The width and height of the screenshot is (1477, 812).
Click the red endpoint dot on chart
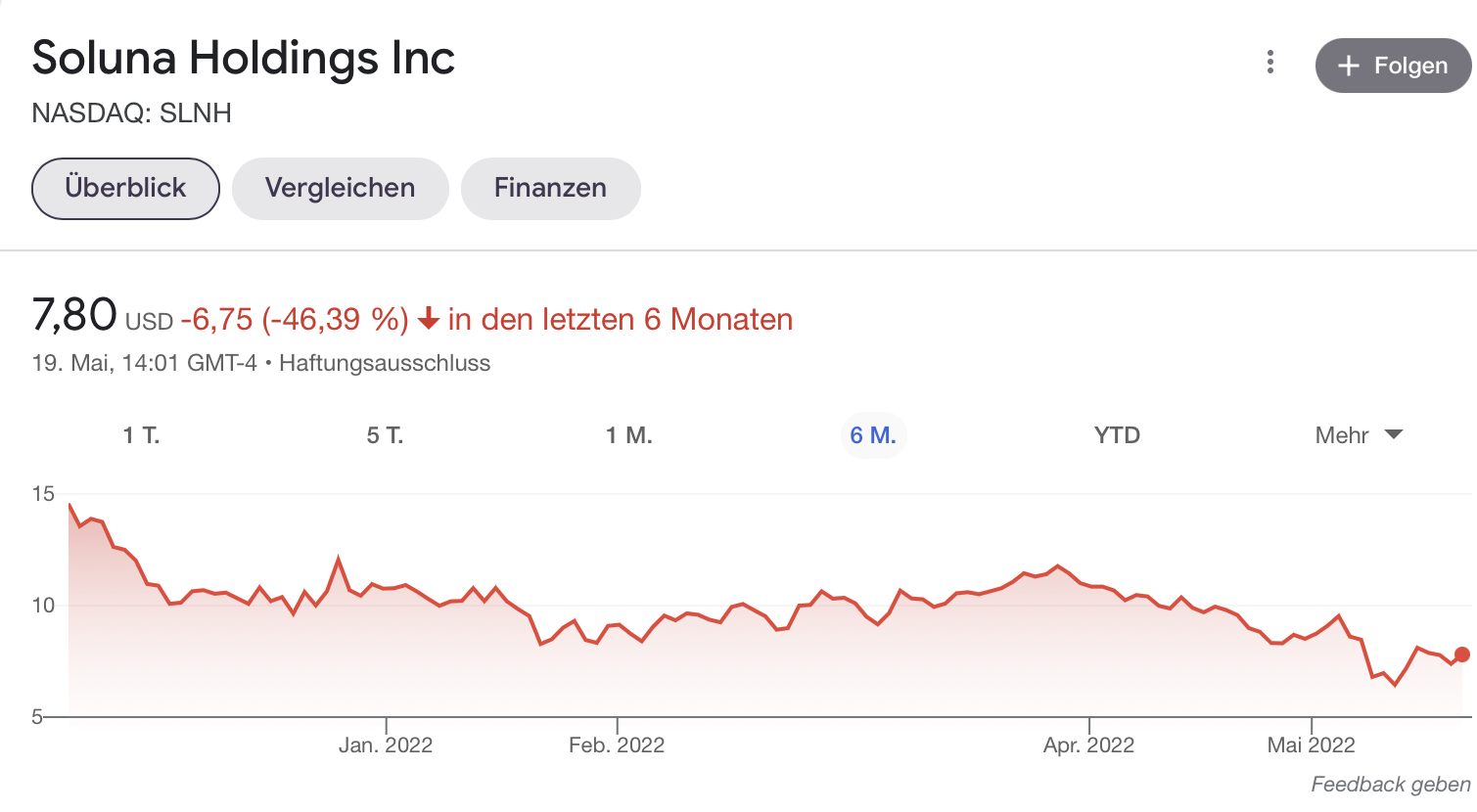click(x=1461, y=654)
